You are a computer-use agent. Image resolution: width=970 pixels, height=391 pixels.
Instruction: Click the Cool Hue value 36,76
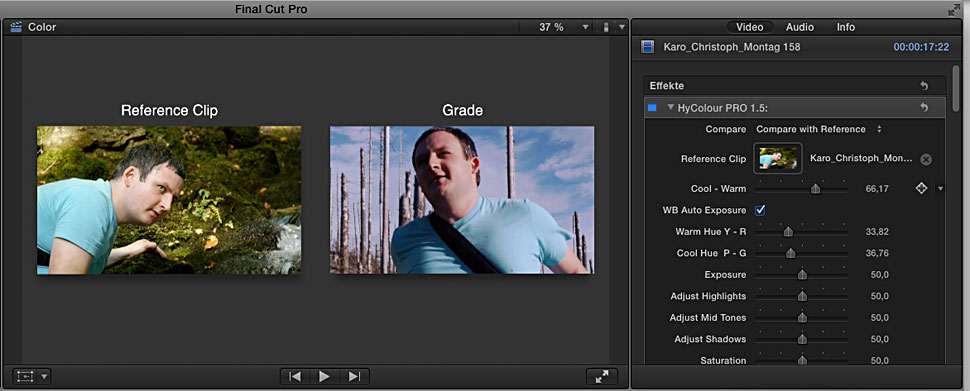point(877,253)
